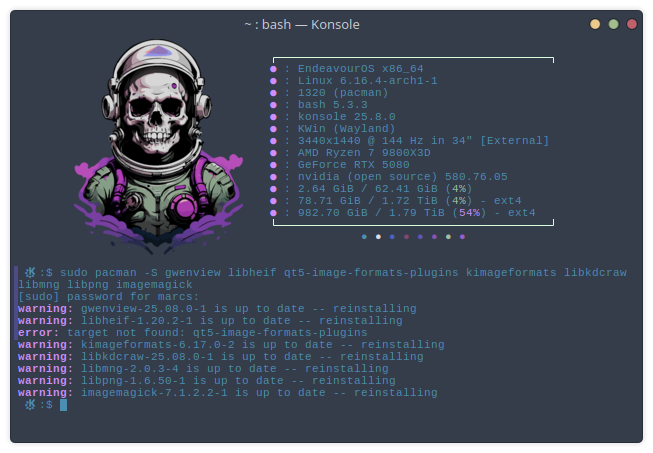Click the purple bullet beside nvidia driver line

tap(273, 177)
